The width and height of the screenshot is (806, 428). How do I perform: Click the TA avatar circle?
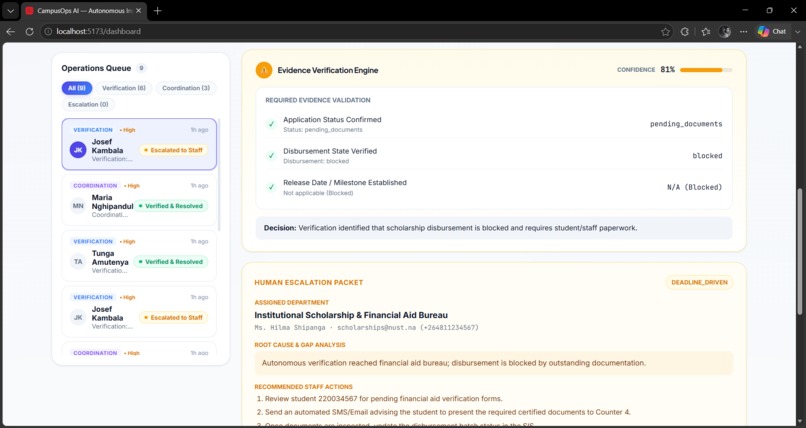[78, 262]
